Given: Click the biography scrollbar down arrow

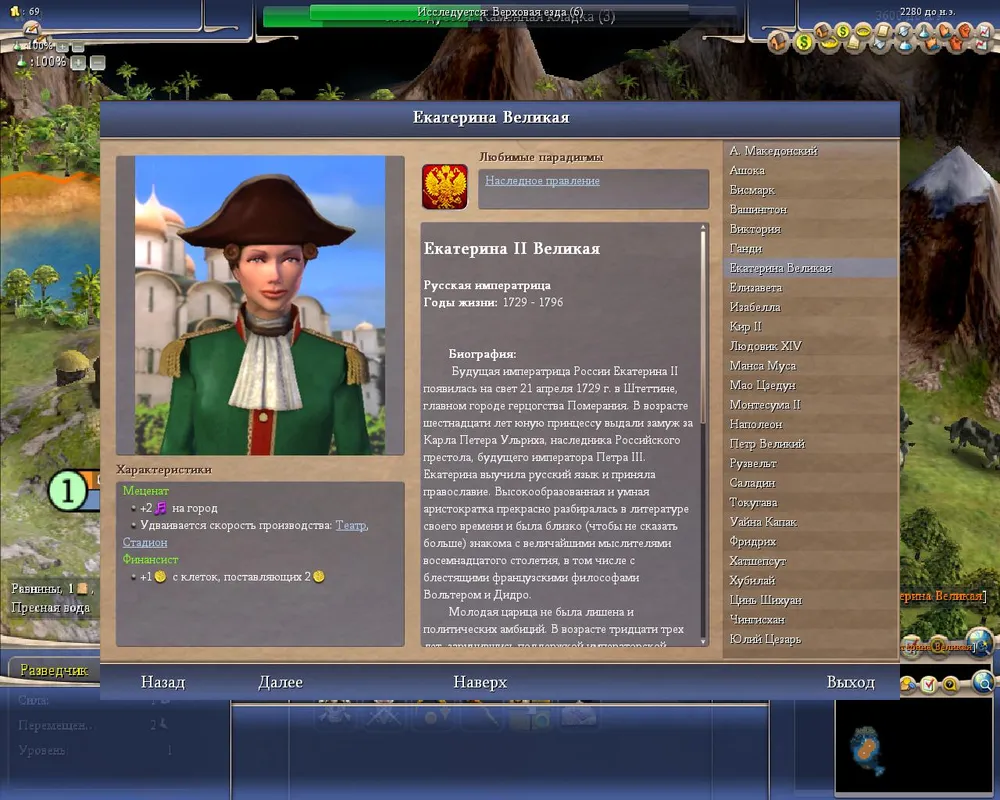Looking at the screenshot, I should click(x=703, y=641).
